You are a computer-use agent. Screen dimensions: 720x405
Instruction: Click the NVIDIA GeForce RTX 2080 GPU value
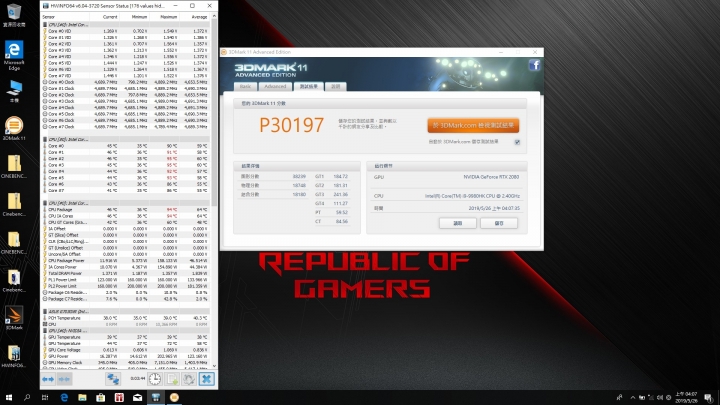tap(491, 177)
